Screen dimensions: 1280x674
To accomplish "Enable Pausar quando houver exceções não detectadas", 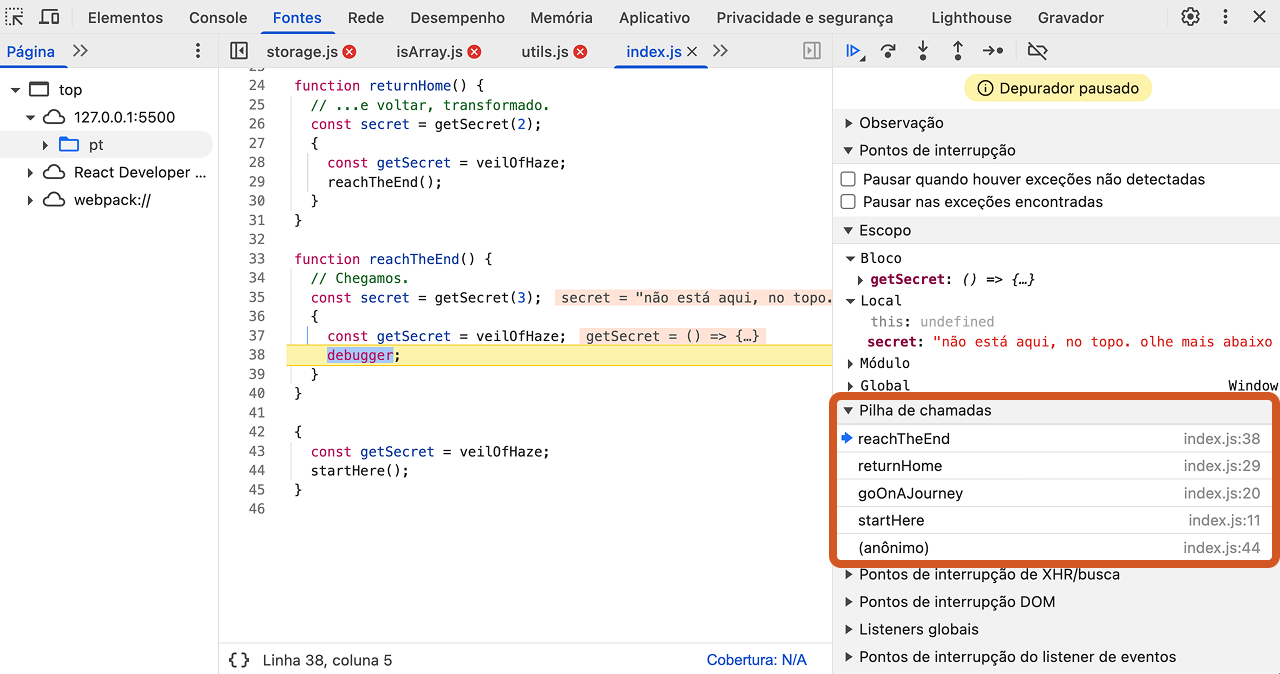I will tap(848, 179).
